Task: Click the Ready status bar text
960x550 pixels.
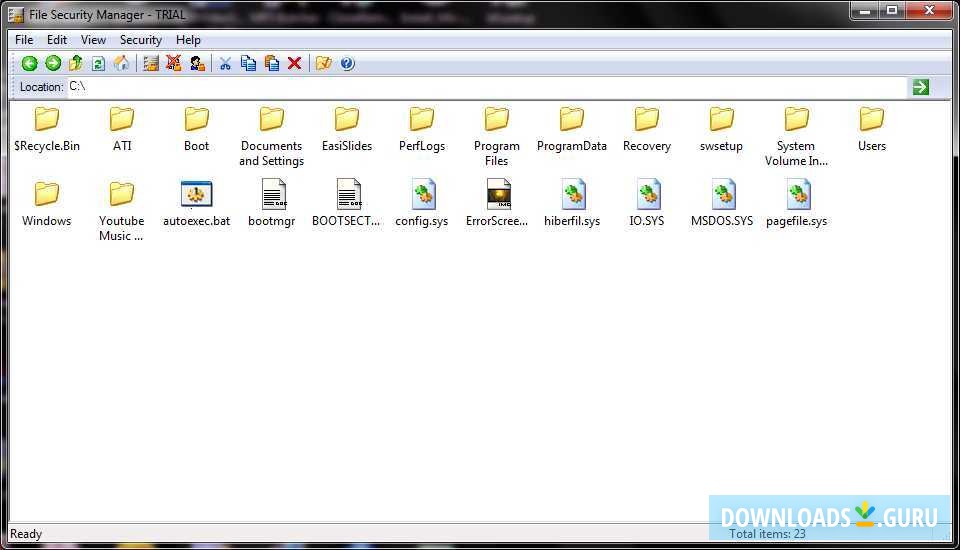Action: click(x=26, y=534)
